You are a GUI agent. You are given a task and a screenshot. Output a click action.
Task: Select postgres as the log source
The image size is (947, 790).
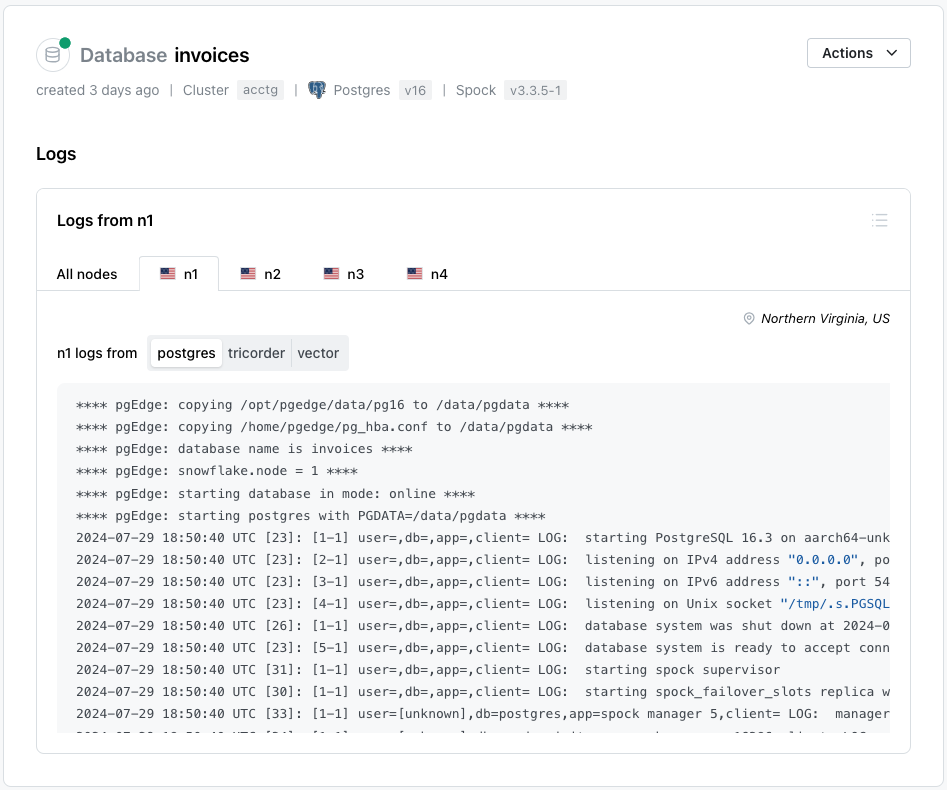(x=186, y=353)
